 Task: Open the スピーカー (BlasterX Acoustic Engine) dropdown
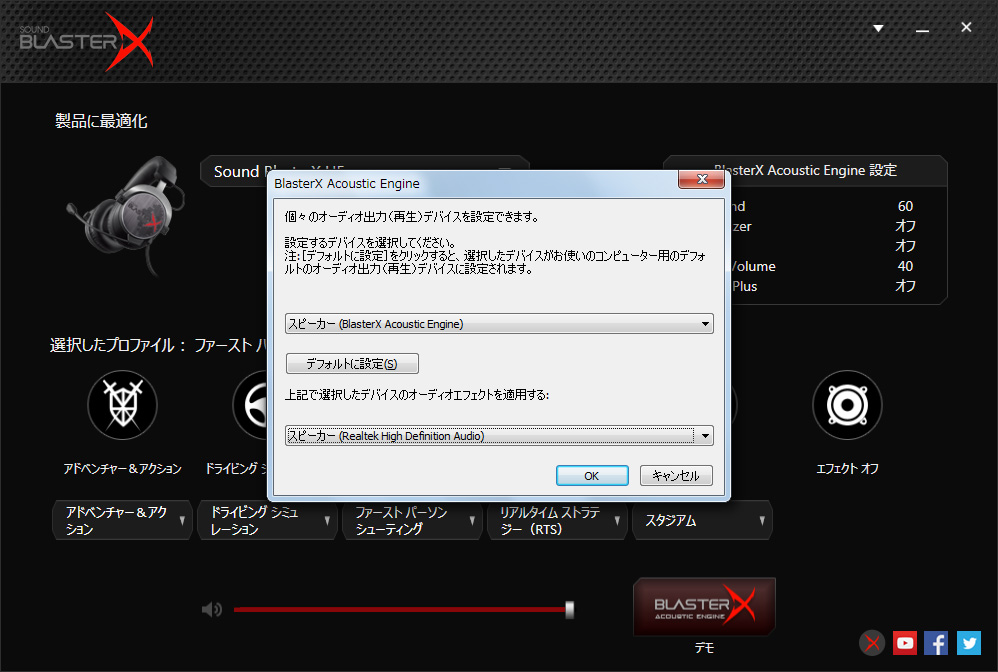(499, 323)
